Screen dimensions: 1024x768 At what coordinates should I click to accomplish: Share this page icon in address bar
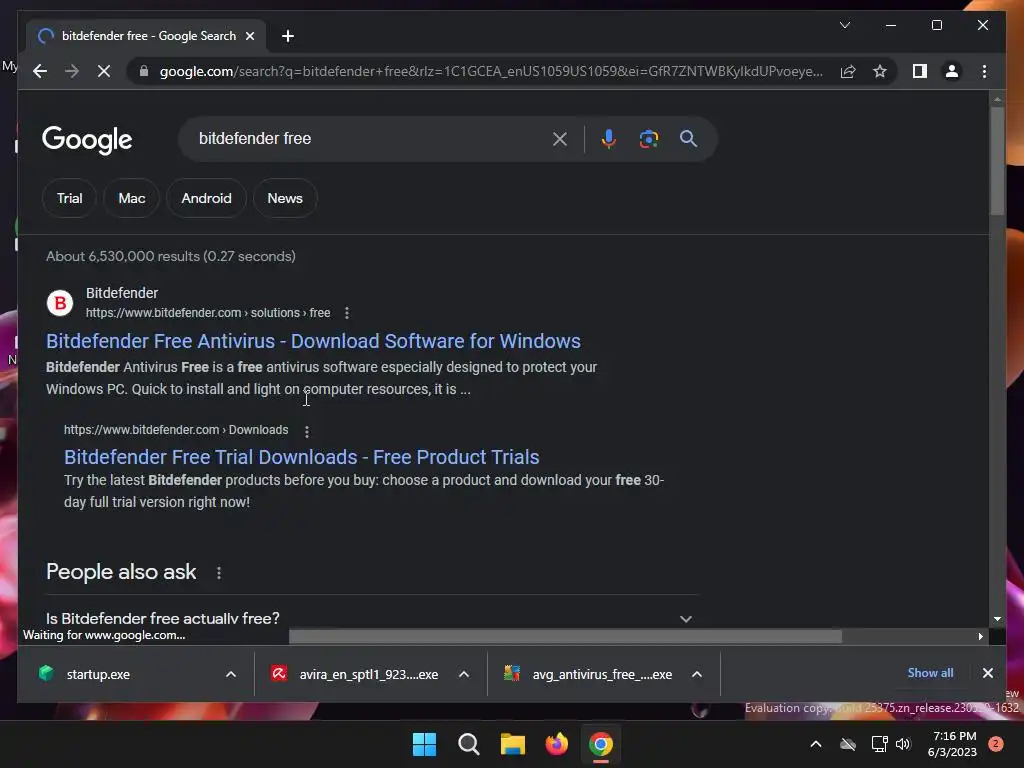pyautogui.click(x=848, y=71)
